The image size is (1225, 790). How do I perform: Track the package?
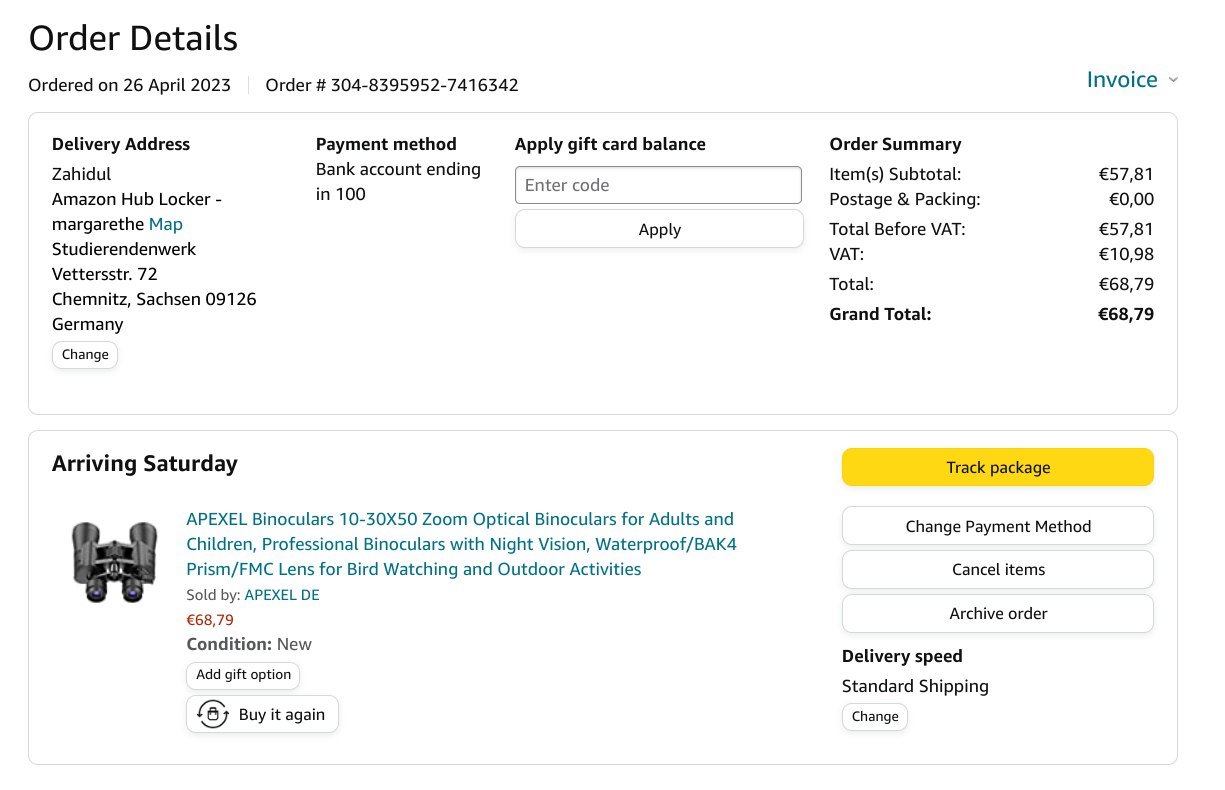[x=997, y=467]
